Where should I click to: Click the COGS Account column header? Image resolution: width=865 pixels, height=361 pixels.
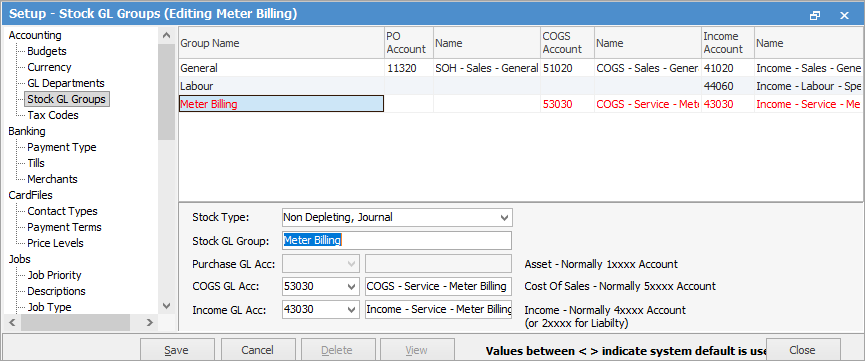click(x=567, y=43)
